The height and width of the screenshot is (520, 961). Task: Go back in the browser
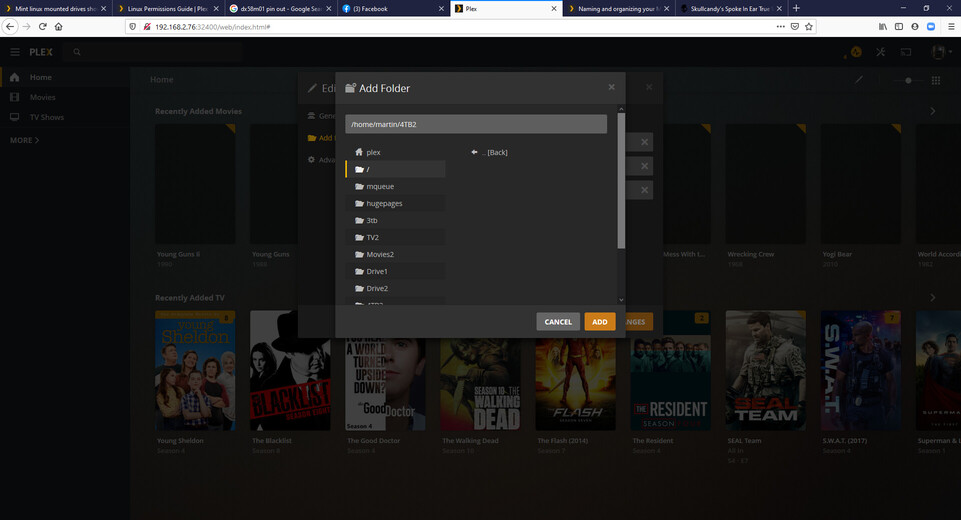[x=10, y=26]
